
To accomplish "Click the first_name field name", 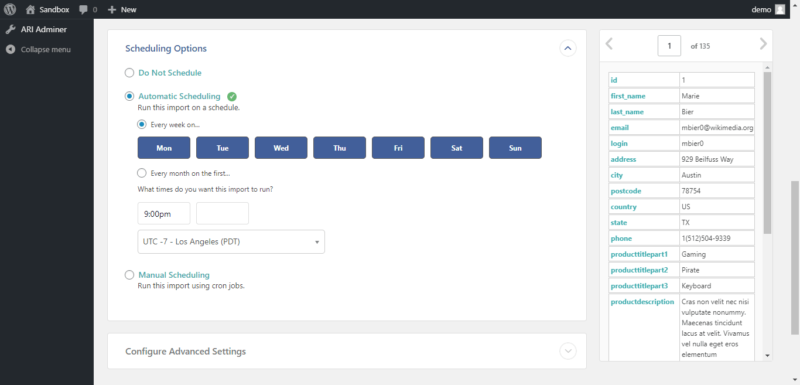I will [x=628, y=96].
